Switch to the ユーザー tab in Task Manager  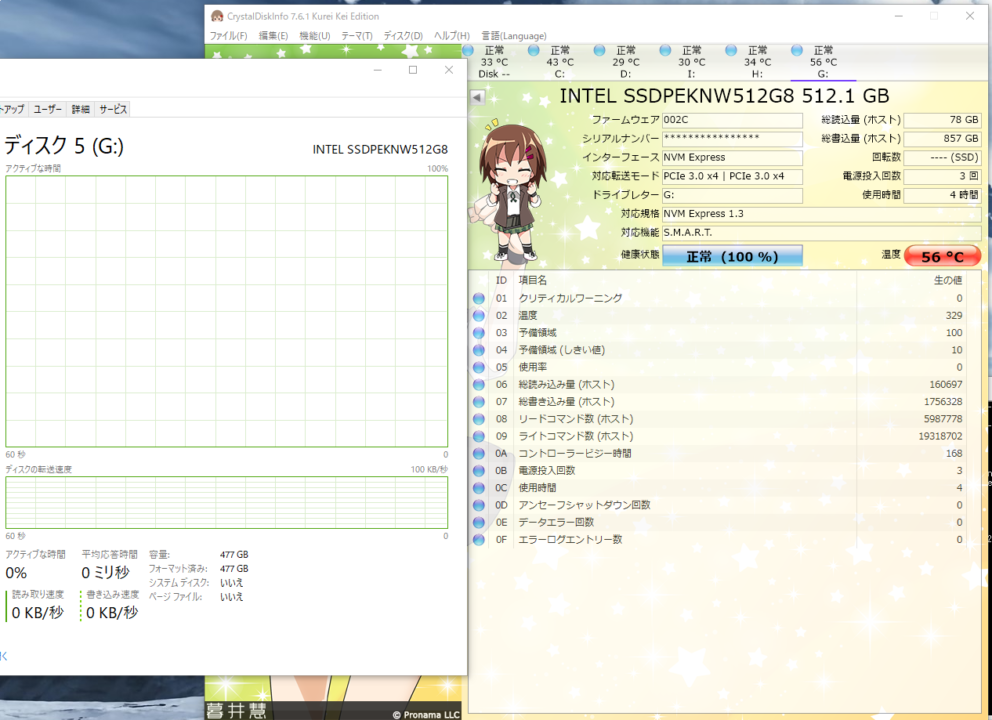click(x=47, y=109)
